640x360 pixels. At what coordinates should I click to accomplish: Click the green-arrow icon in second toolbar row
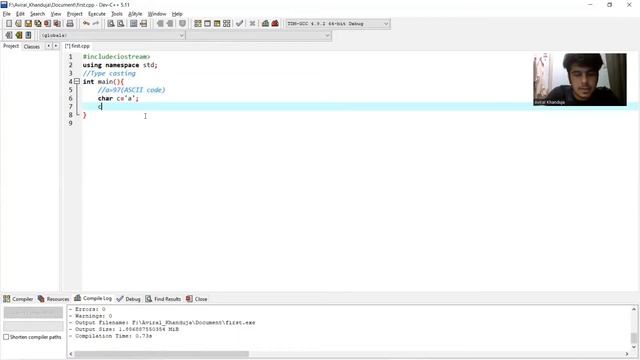(18, 35)
